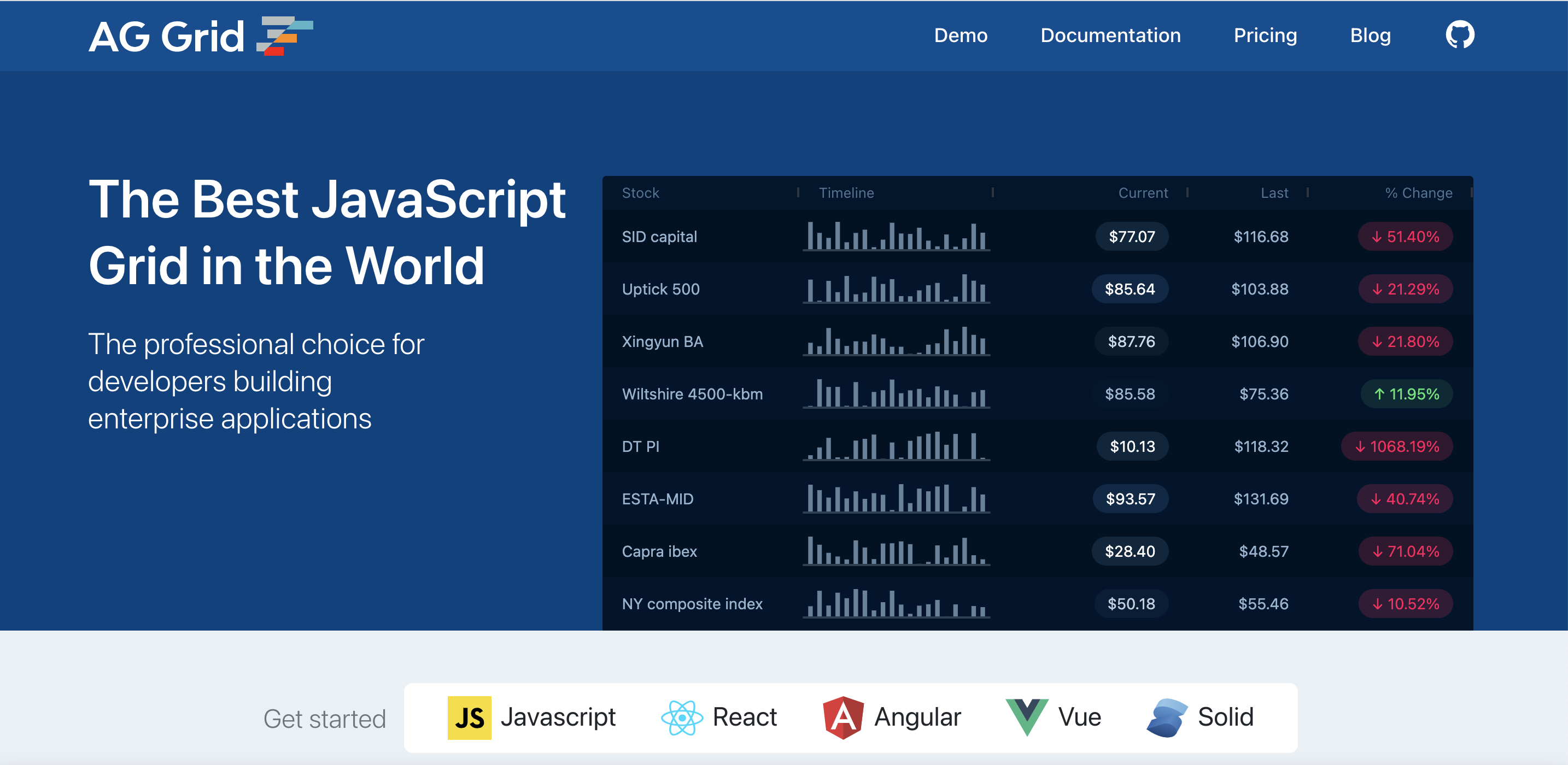Select the NY composite index stock name
Screen dimensions: 1568x765
692,604
